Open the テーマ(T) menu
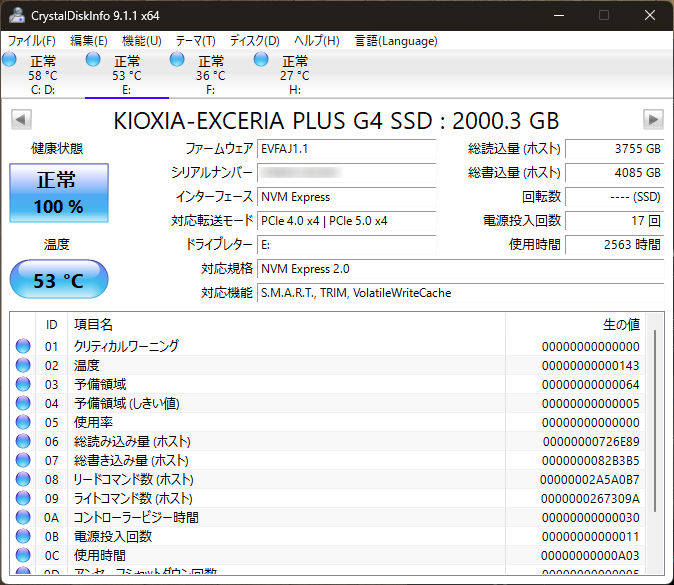The width and height of the screenshot is (674, 585). pyautogui.click(x=195, y=41)
